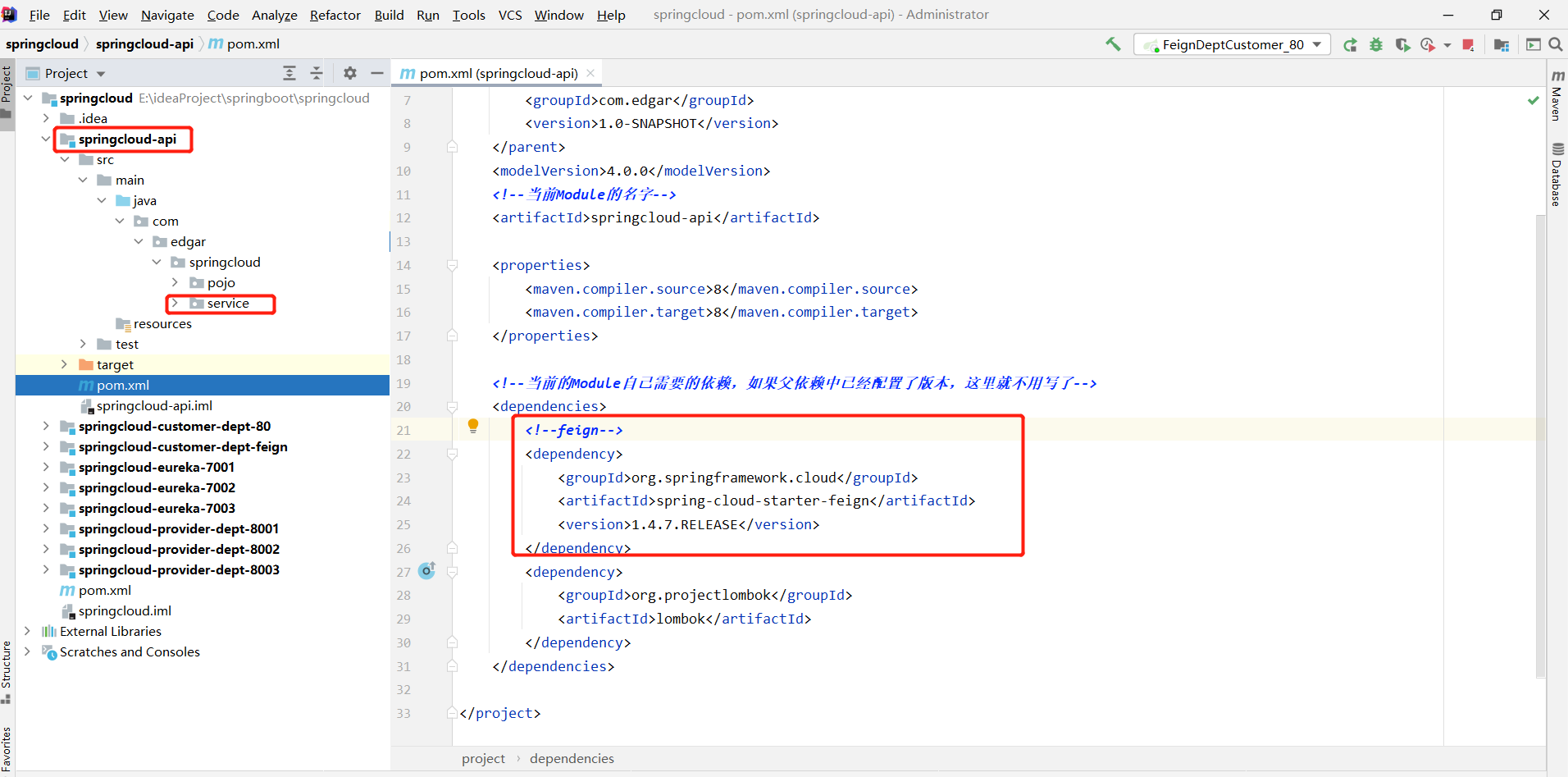Click the red Stop button icon
1568x777 pixels.
pyautogui.click(x=1469, y=44)
